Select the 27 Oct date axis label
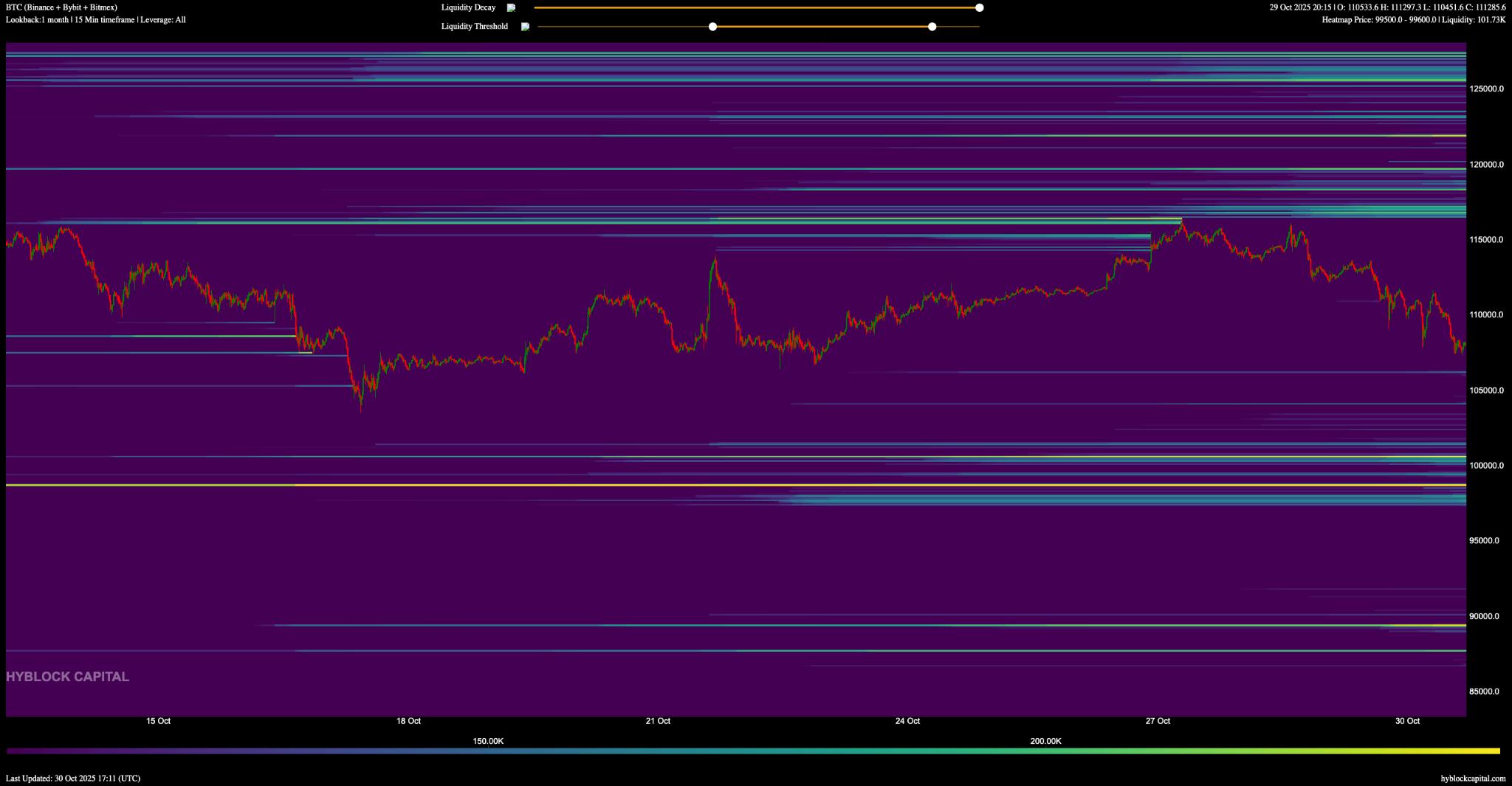The image size is (1512, 786). (1158, 721)
